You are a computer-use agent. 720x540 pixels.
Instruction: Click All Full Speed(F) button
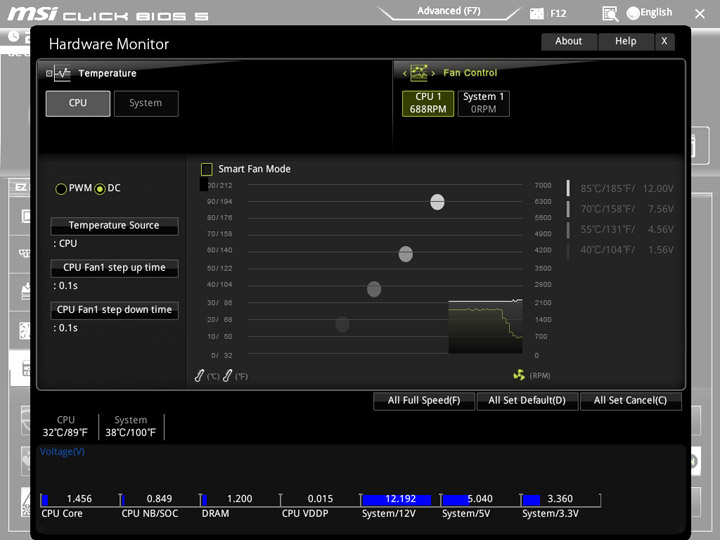tap(424, 401)
